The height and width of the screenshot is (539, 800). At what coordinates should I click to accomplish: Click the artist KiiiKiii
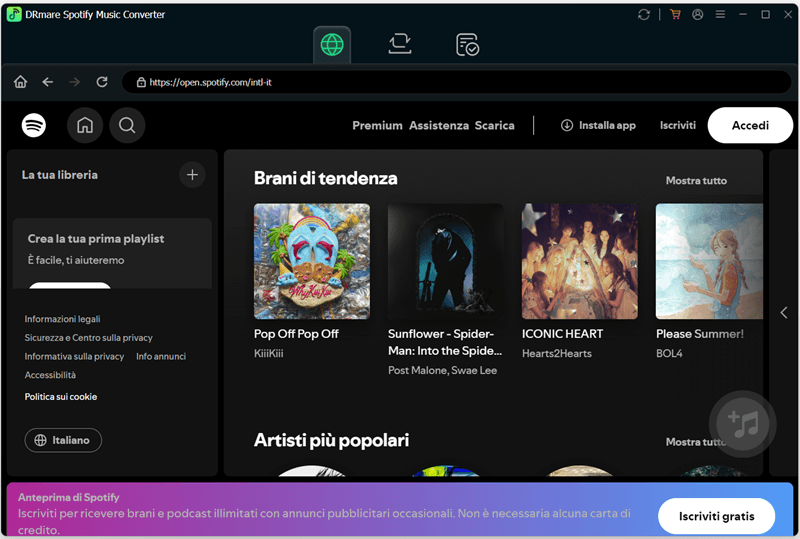coord(268,353)
